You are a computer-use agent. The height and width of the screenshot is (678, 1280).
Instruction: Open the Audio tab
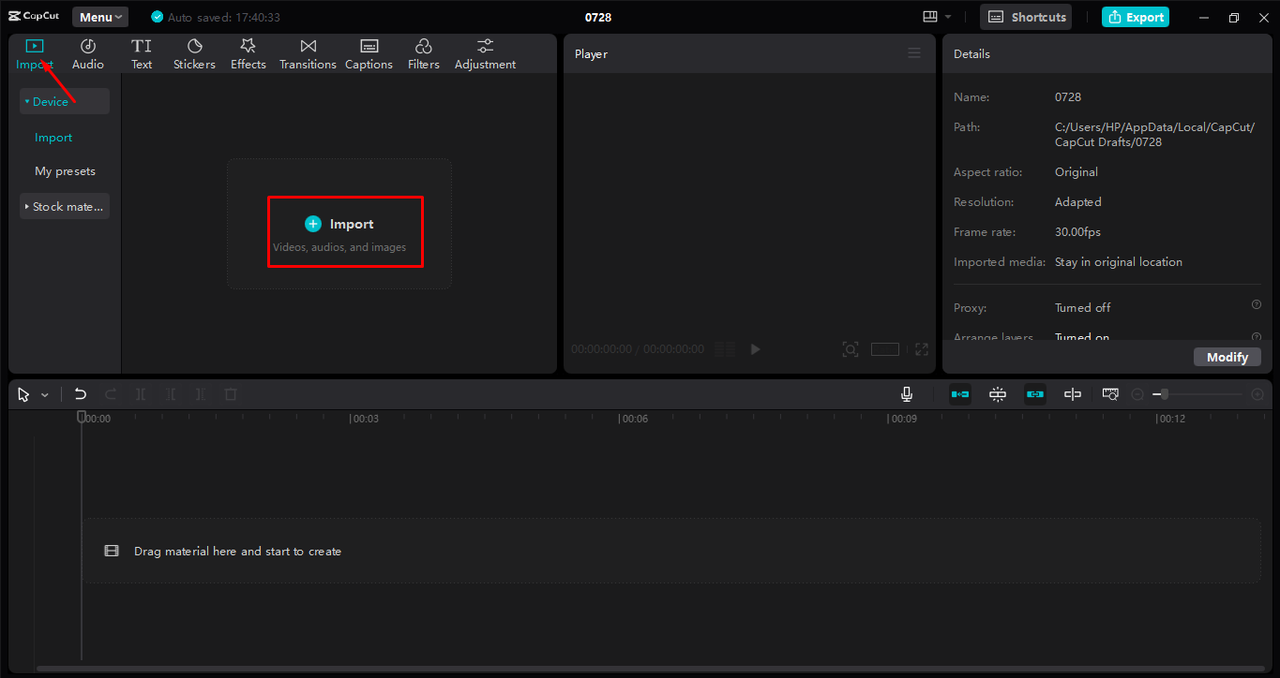coord(88,54)
